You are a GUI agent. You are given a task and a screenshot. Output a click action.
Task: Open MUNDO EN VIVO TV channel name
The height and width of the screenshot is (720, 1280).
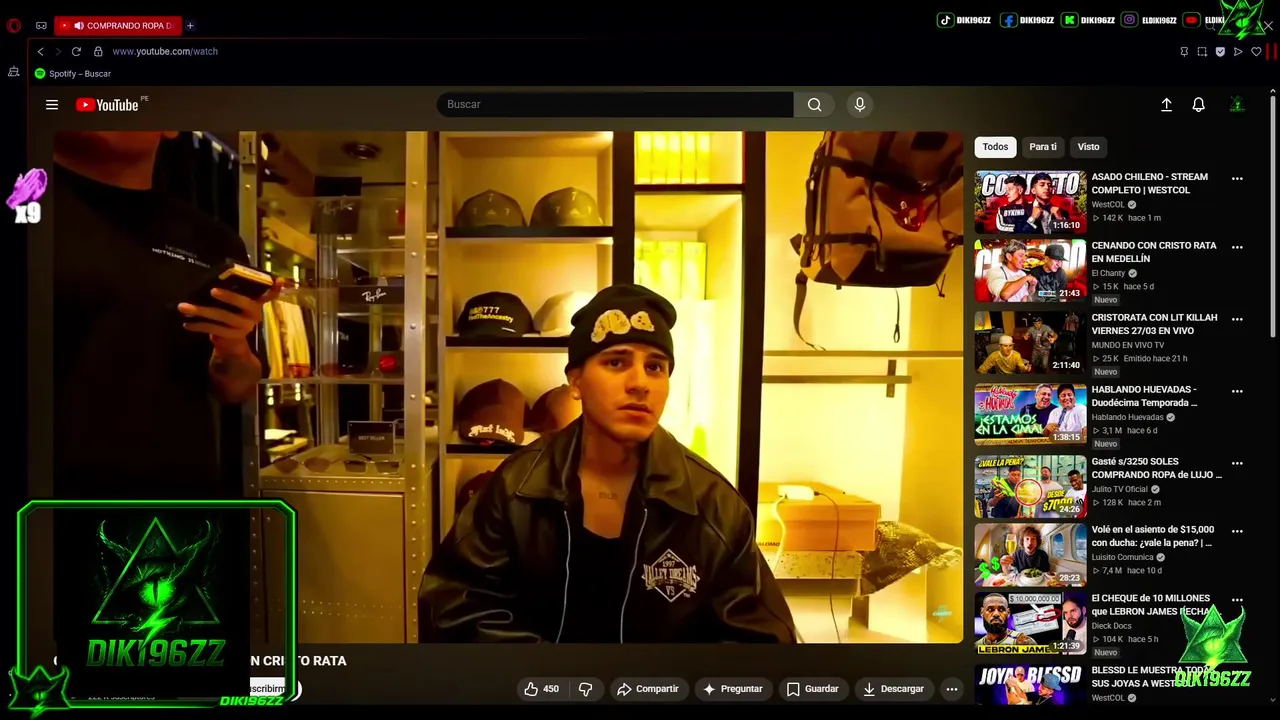click(1128, 345)
